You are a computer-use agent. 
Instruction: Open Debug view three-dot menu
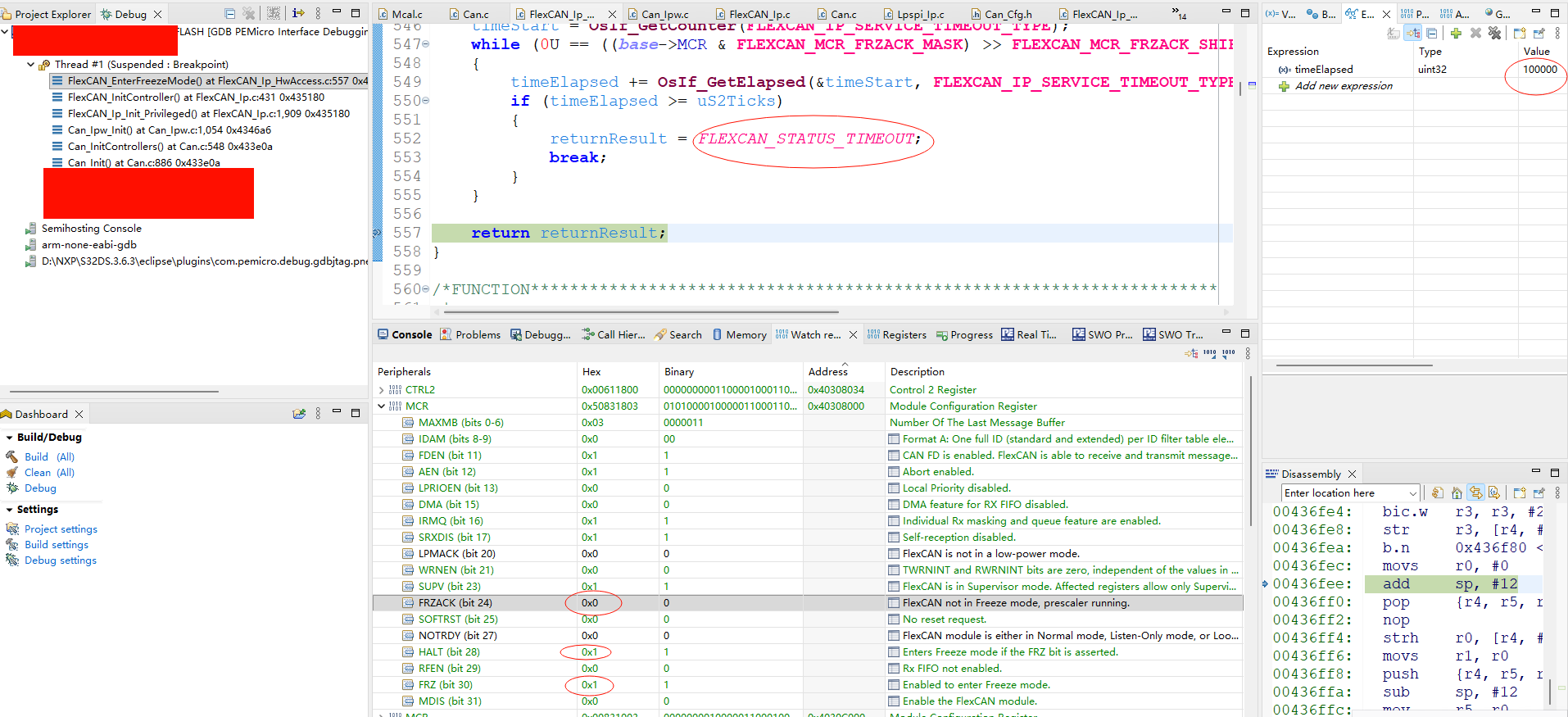pos(318,14)
